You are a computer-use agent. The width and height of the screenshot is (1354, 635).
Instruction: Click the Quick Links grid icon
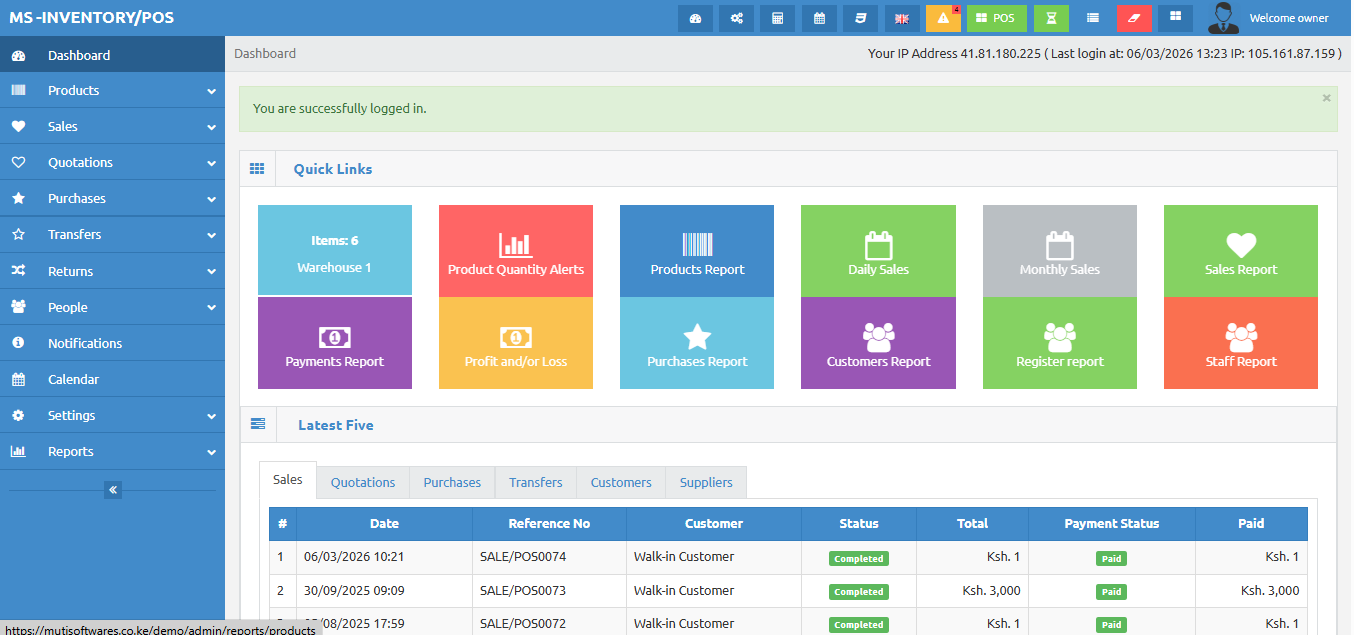pyautogui.click(x=257, y=169)
